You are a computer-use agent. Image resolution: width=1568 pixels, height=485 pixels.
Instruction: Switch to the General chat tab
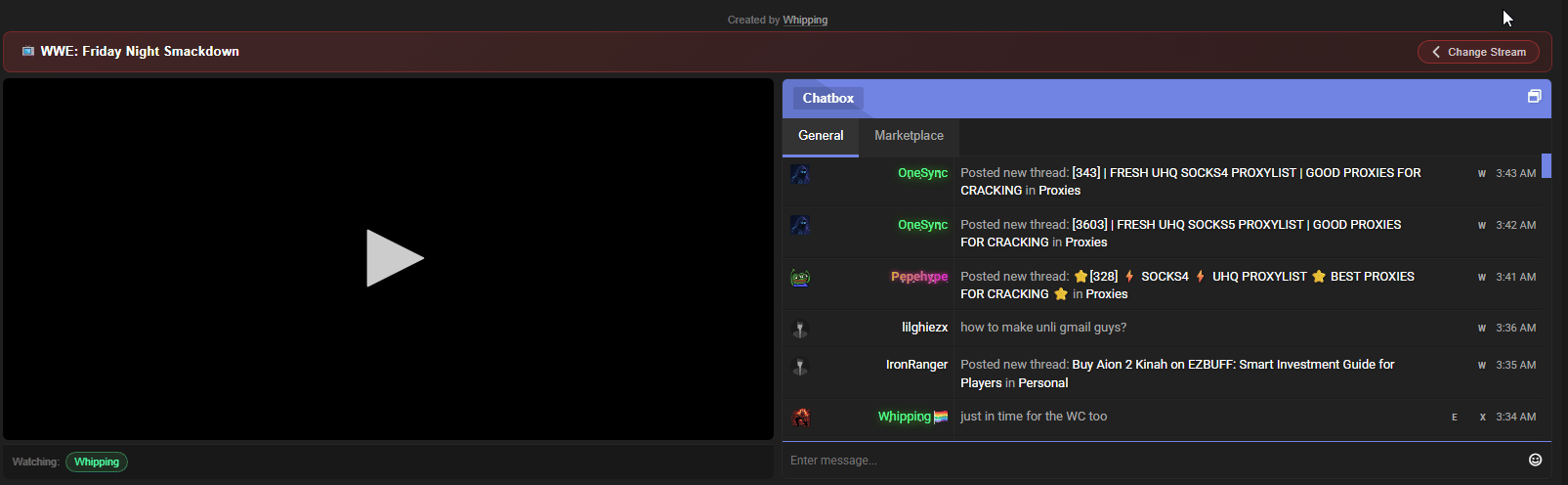tap(821, 136)
